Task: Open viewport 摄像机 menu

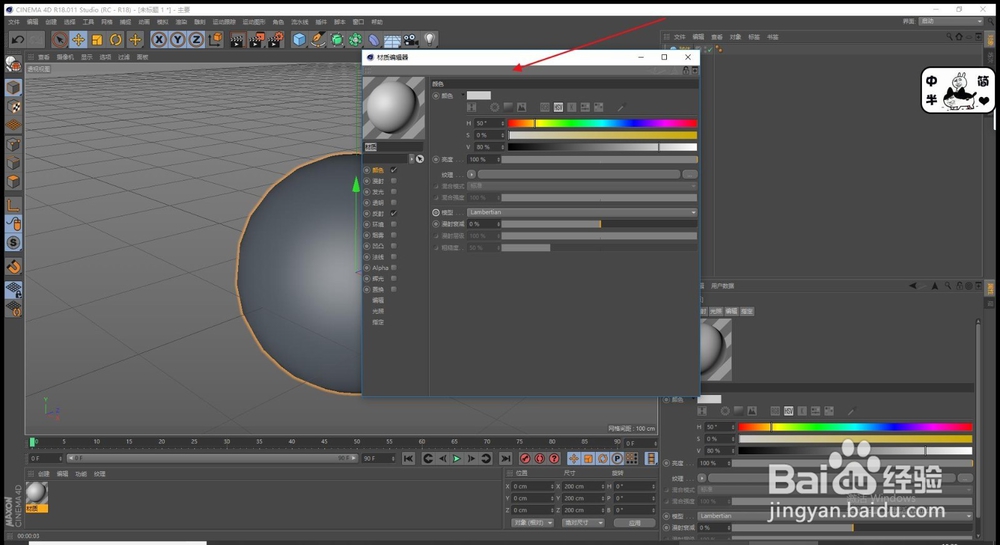Action: pos(65,57)
